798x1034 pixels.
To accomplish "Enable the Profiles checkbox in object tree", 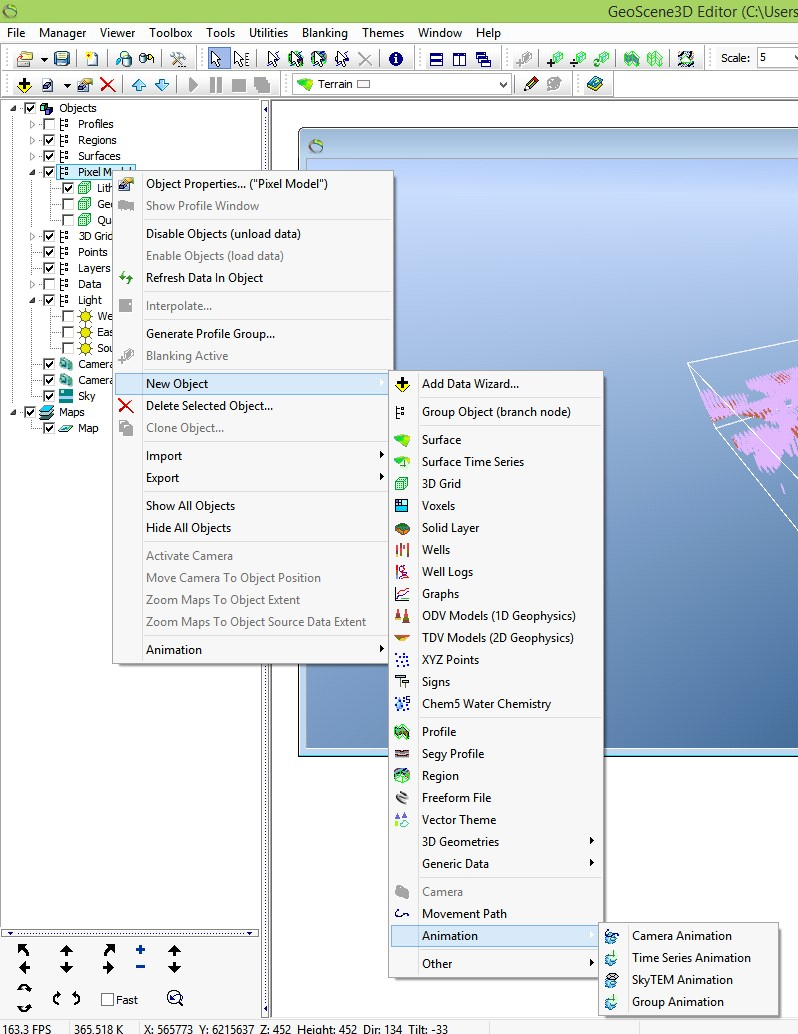I will (49, 124).
